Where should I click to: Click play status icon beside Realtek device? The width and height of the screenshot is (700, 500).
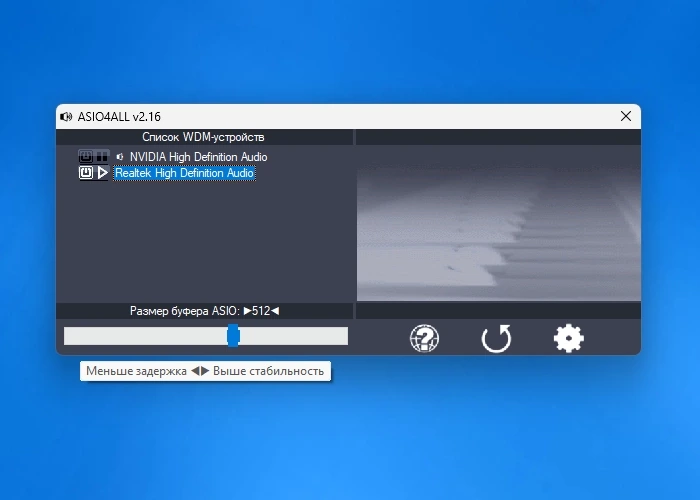tap(103, 172)
